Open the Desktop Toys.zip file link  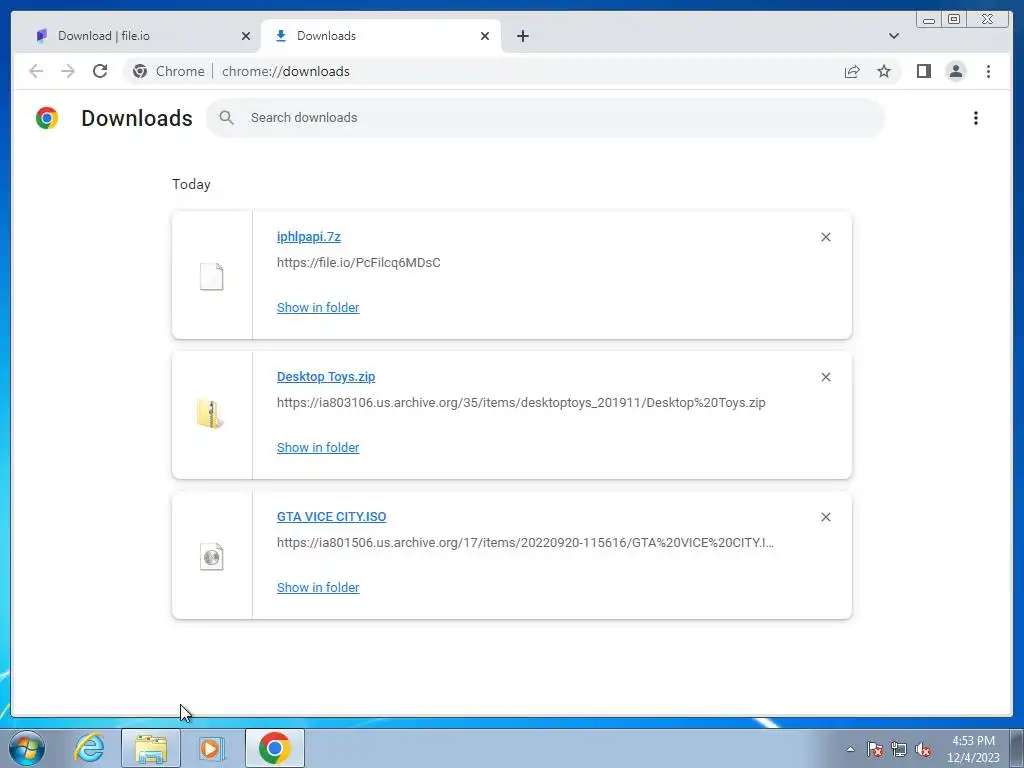[x=326, y=377]
